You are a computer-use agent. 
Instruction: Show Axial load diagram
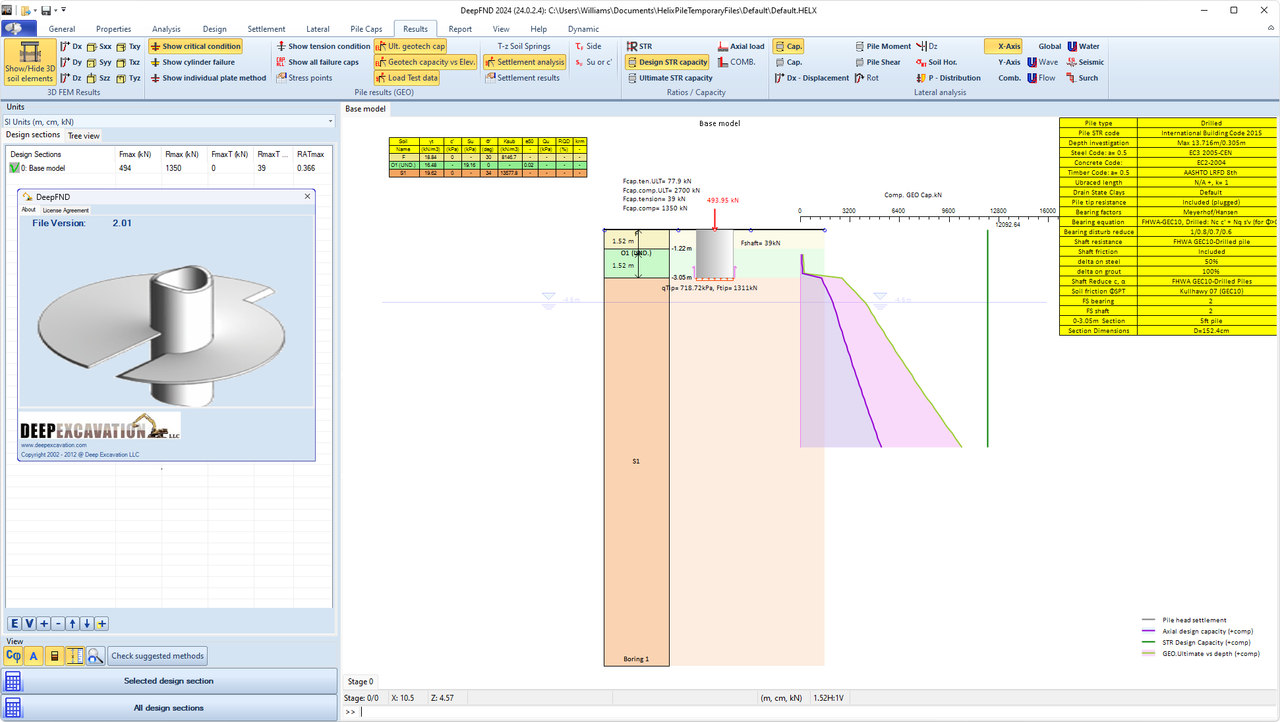coord(741,46)
